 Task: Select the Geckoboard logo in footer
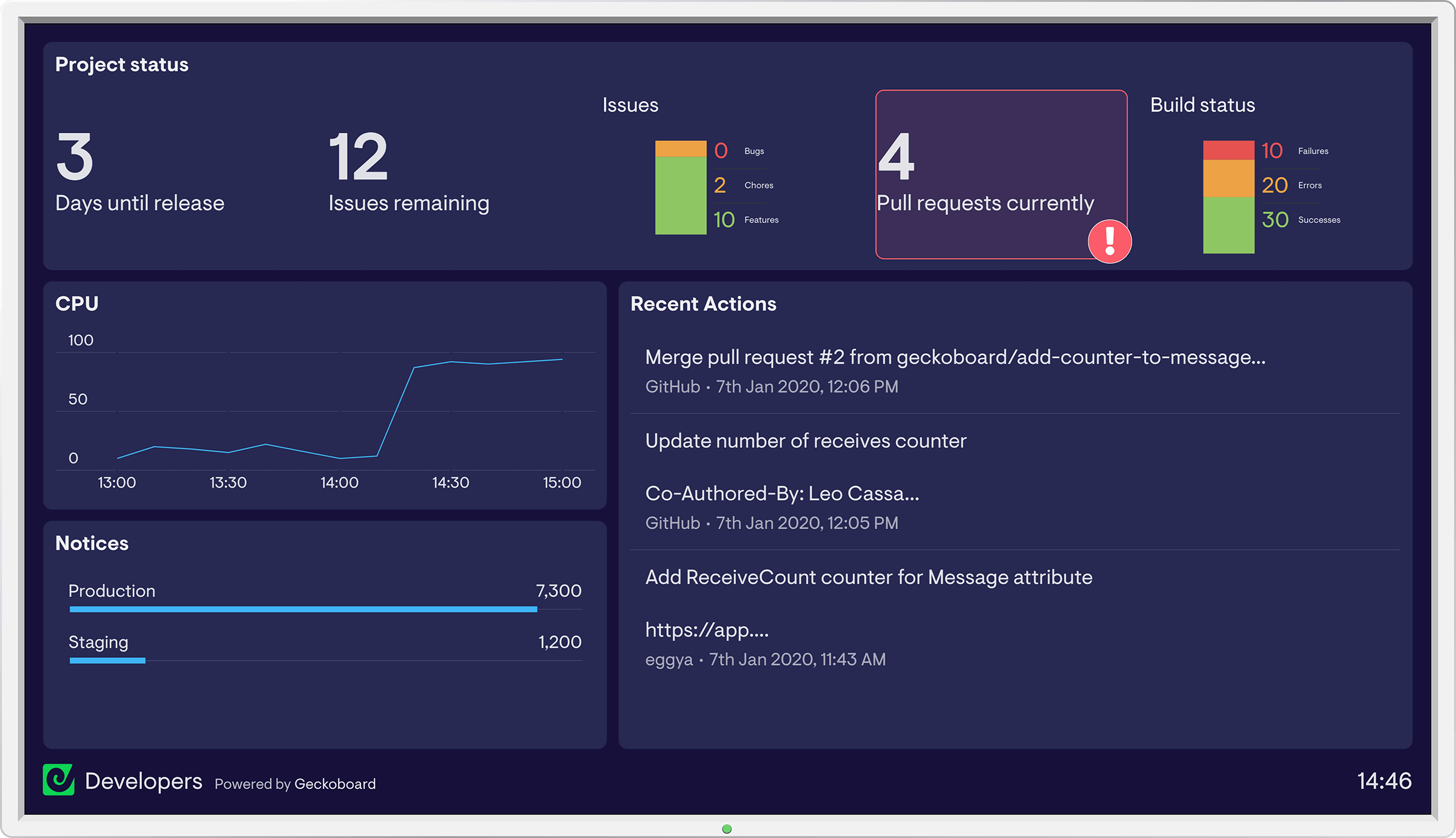pyautogui.click(x=59, y=780)
